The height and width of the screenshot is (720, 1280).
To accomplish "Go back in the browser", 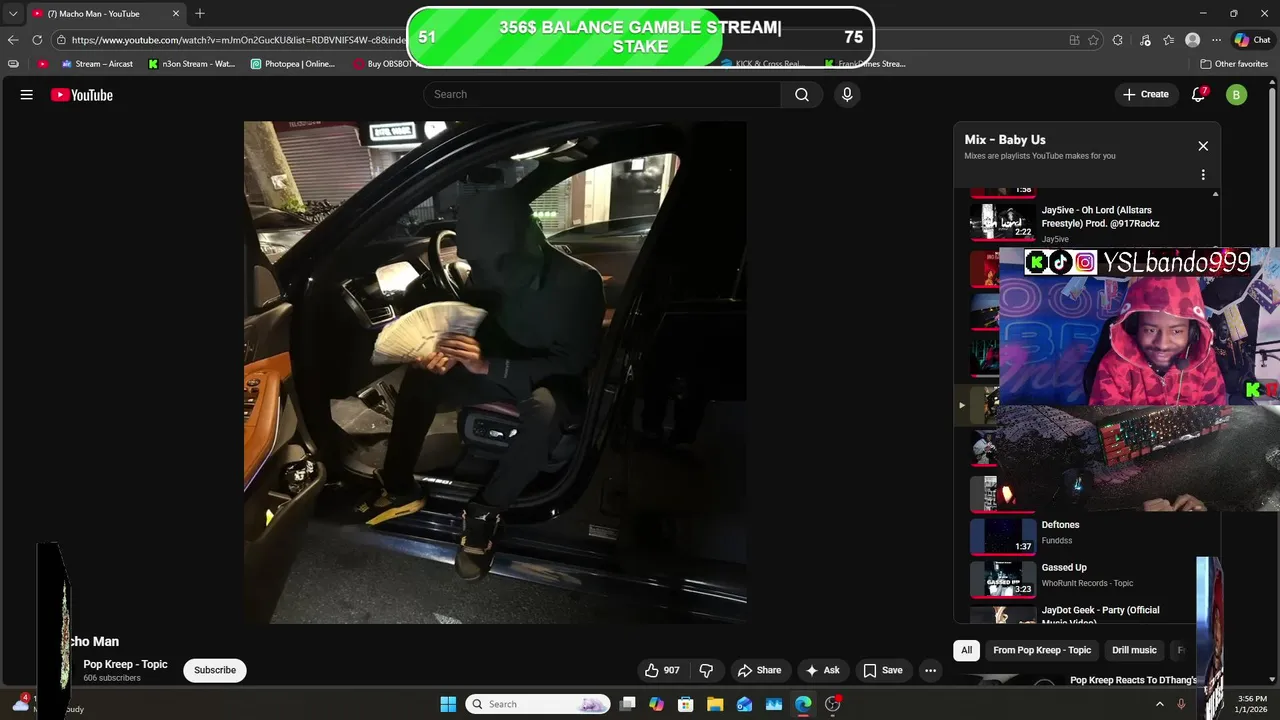I will tap(13, 40).
